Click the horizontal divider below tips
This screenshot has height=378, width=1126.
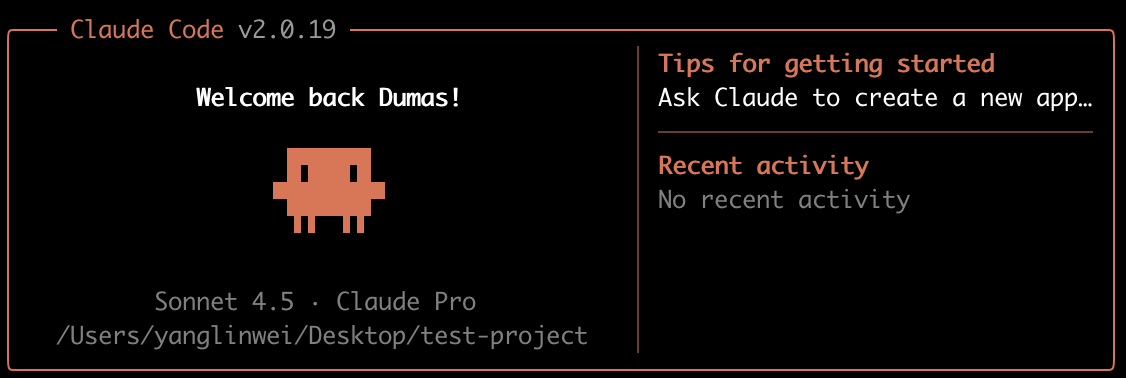point(875,132)
